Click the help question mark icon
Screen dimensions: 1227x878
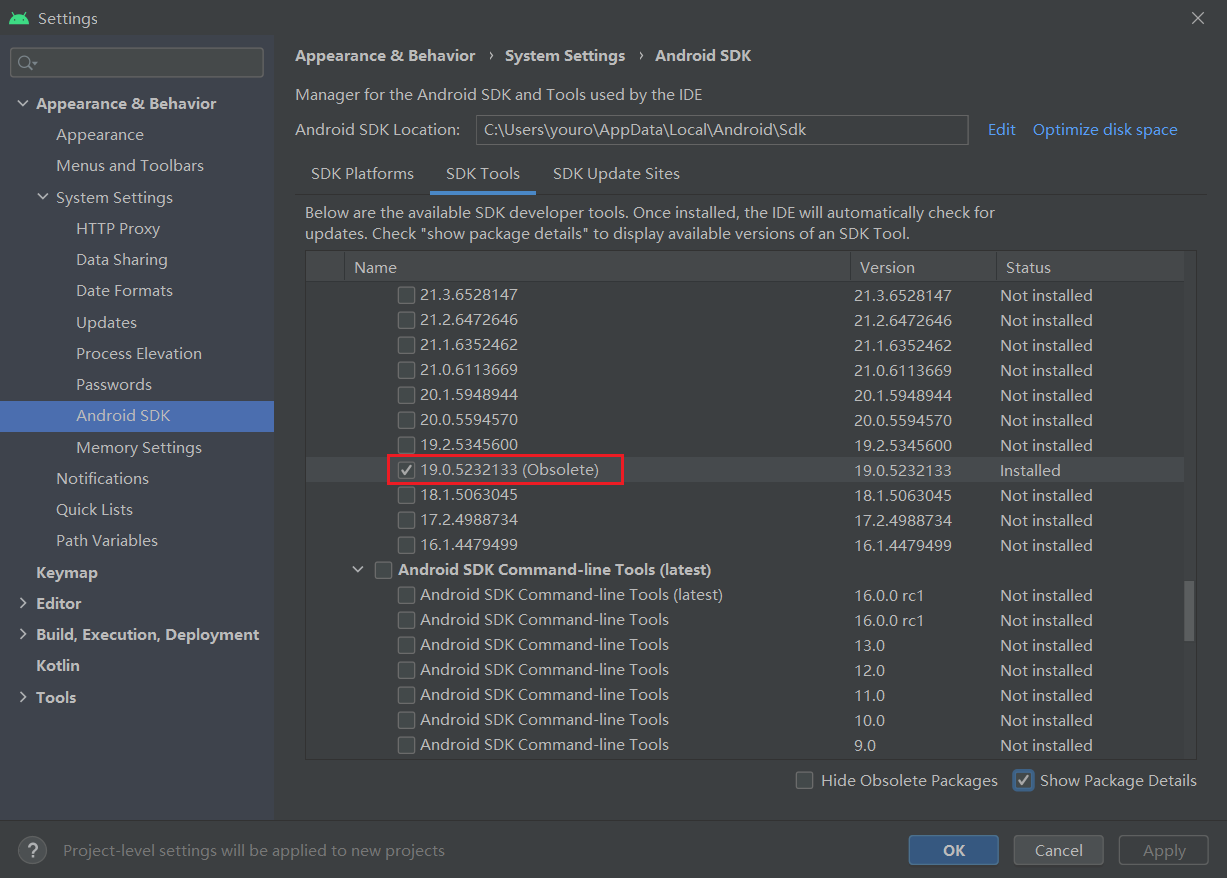[x=32, y=850]
